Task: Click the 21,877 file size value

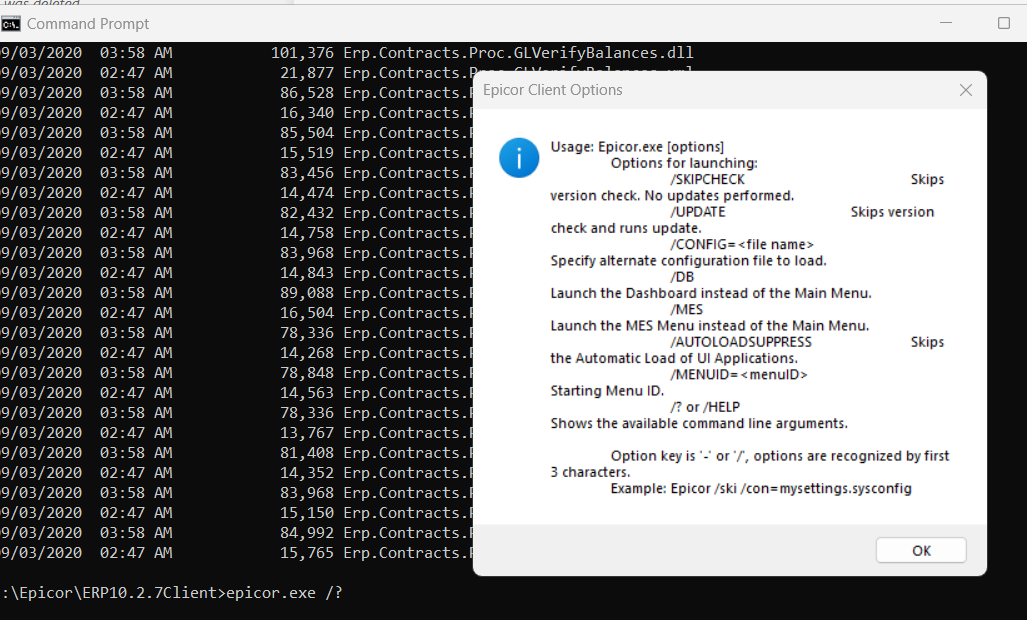Action: tap(307, 73)
